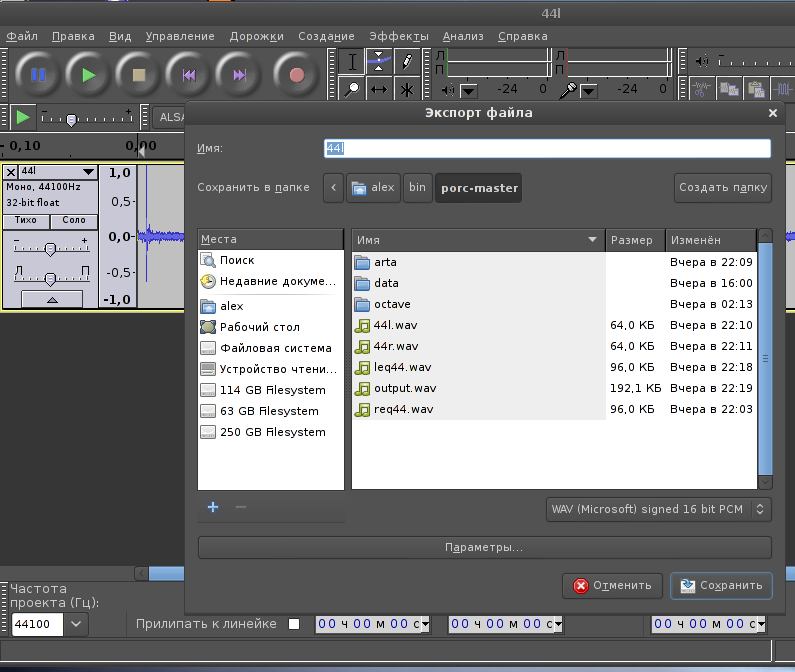Adjust the playback speed slider
Viewport: 795px width, 672px height.
(x=71, y=120)
